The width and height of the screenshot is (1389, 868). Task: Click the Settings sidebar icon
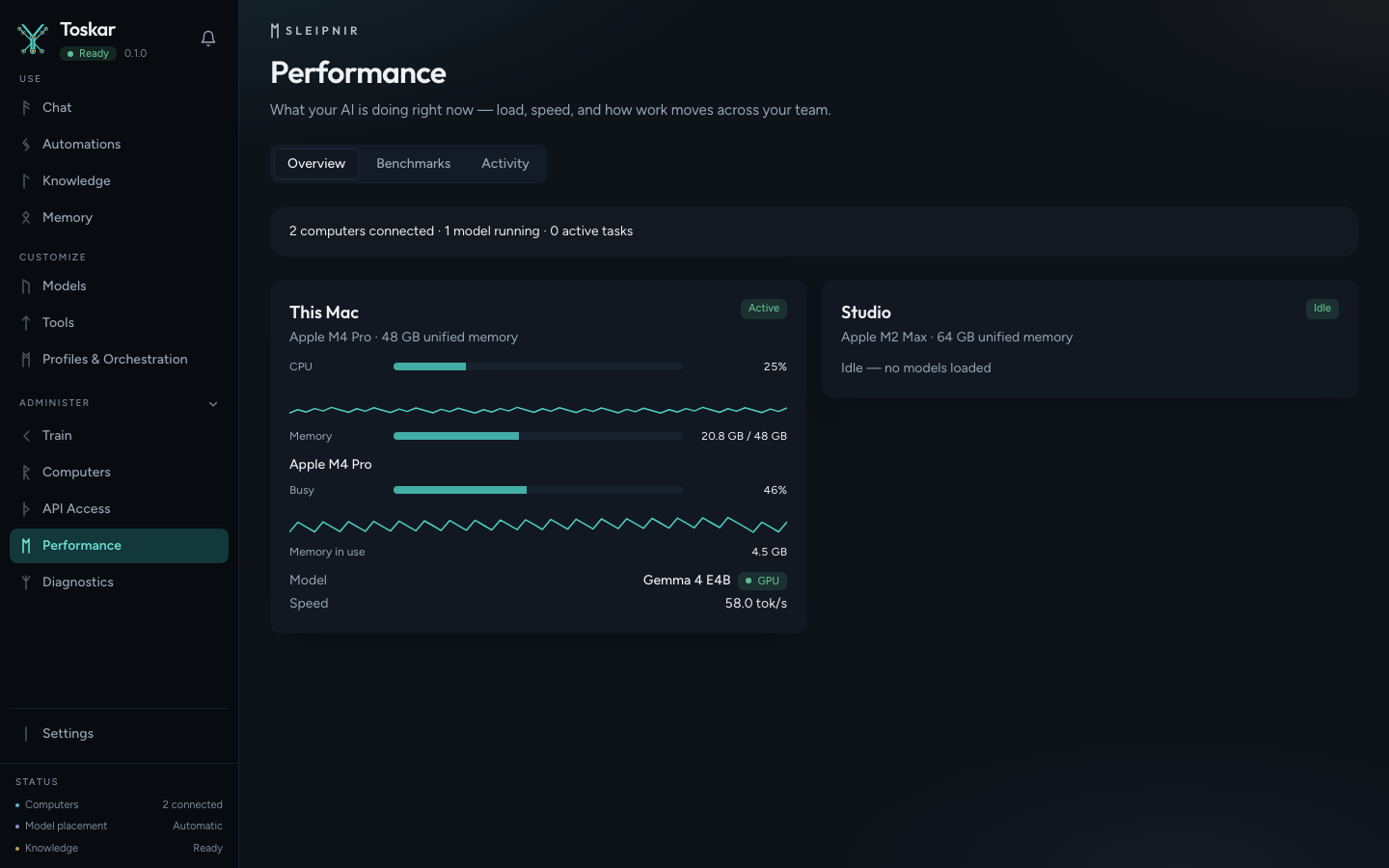(x=26, y=734)
